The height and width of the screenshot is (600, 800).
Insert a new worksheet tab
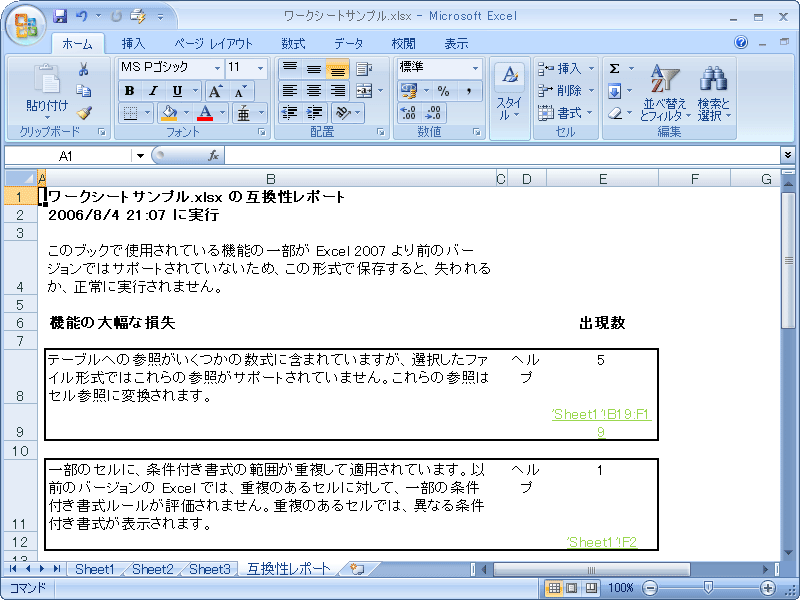(357, 569)
